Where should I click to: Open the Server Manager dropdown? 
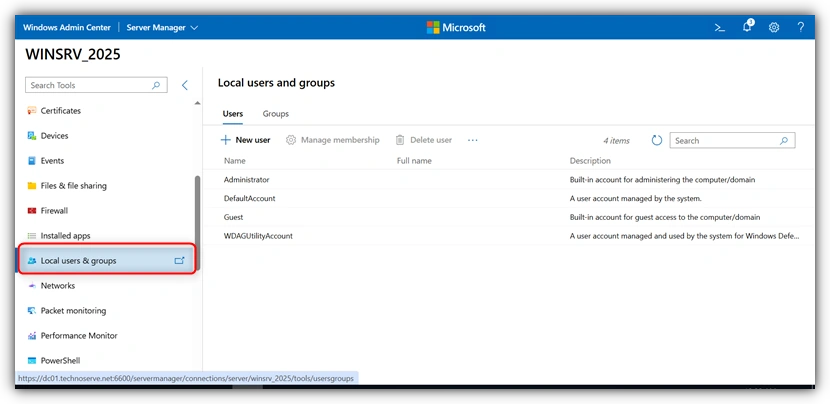coord(162,28)
